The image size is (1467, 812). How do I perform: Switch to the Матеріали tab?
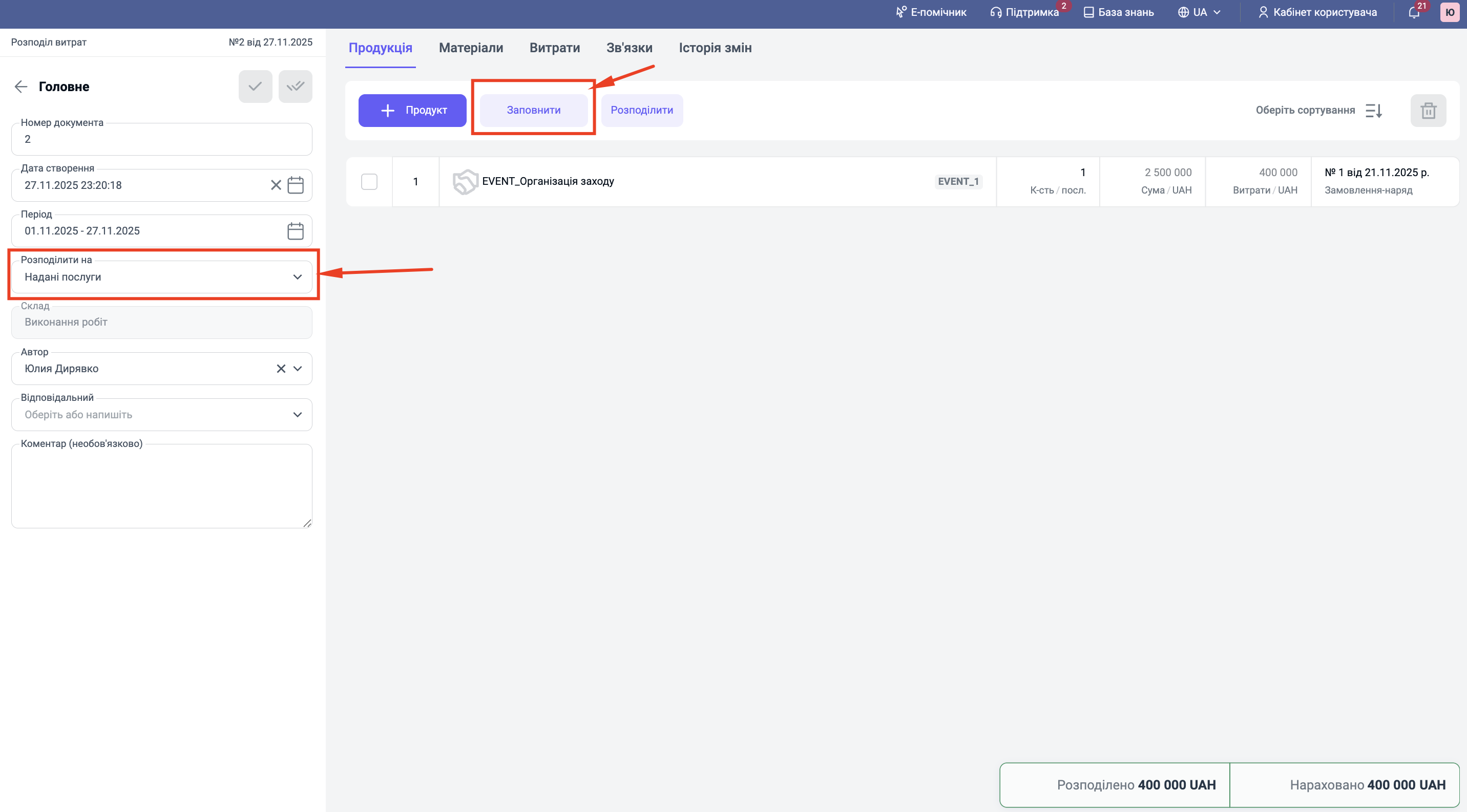470,48
